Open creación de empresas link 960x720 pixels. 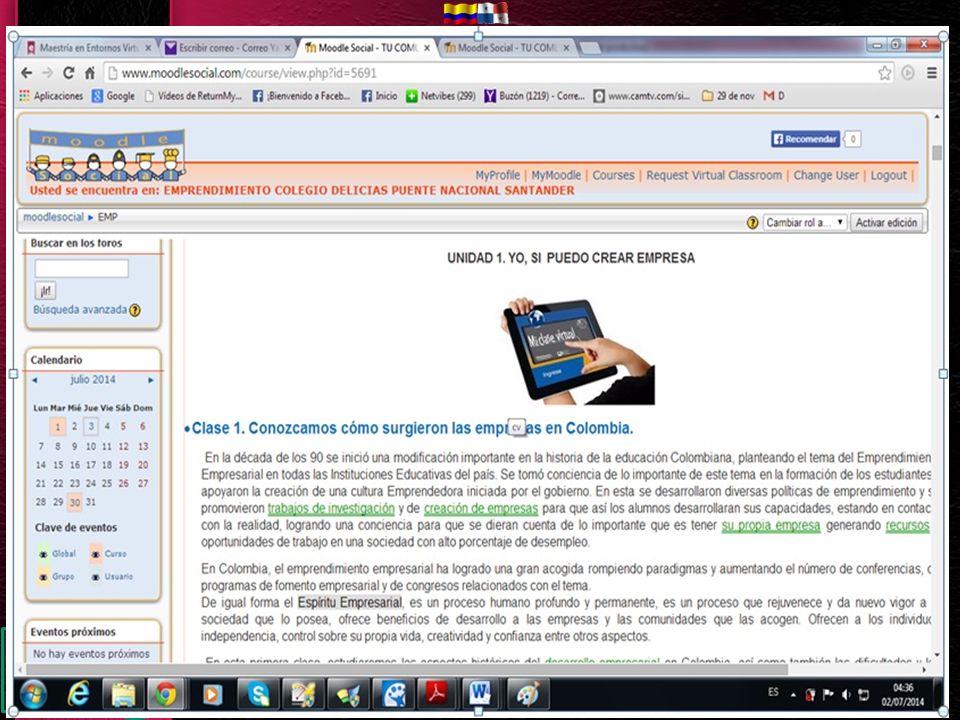(481, 508)
